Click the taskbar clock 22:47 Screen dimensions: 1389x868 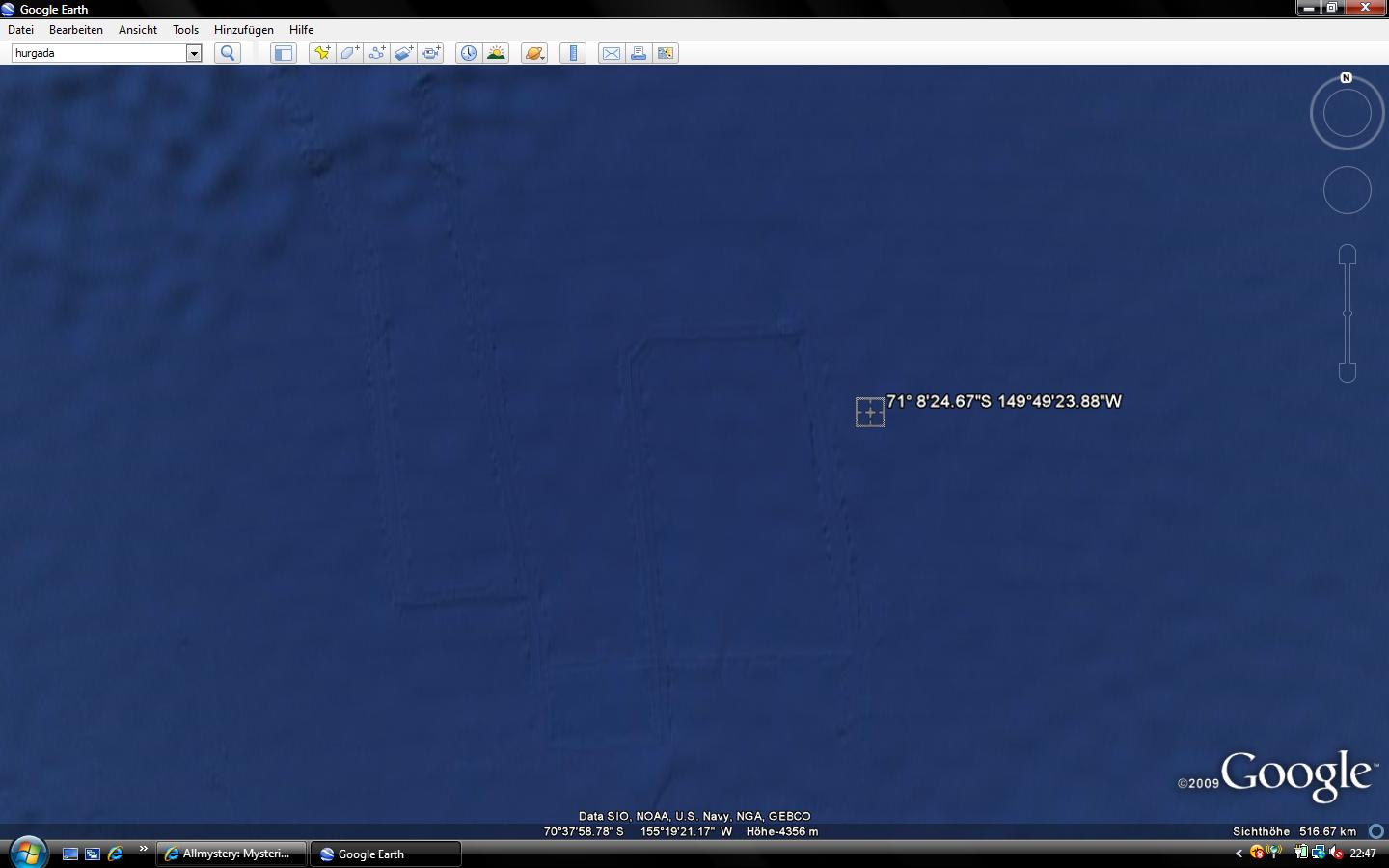(x=1363, y=854)
